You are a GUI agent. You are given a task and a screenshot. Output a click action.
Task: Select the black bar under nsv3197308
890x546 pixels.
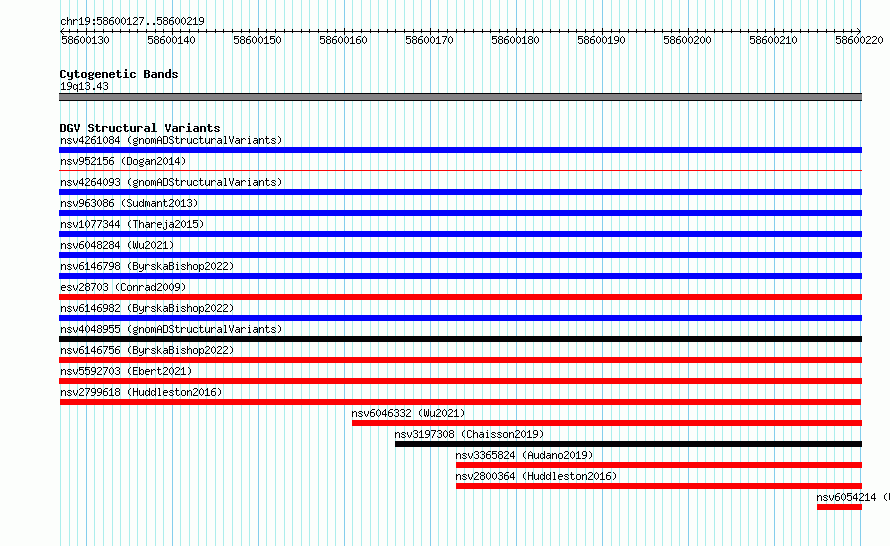[x=628, y=444]
